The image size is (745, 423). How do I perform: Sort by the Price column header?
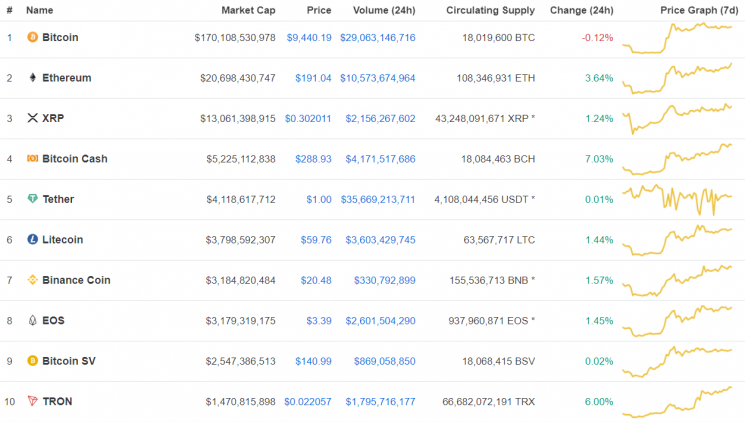319,10
